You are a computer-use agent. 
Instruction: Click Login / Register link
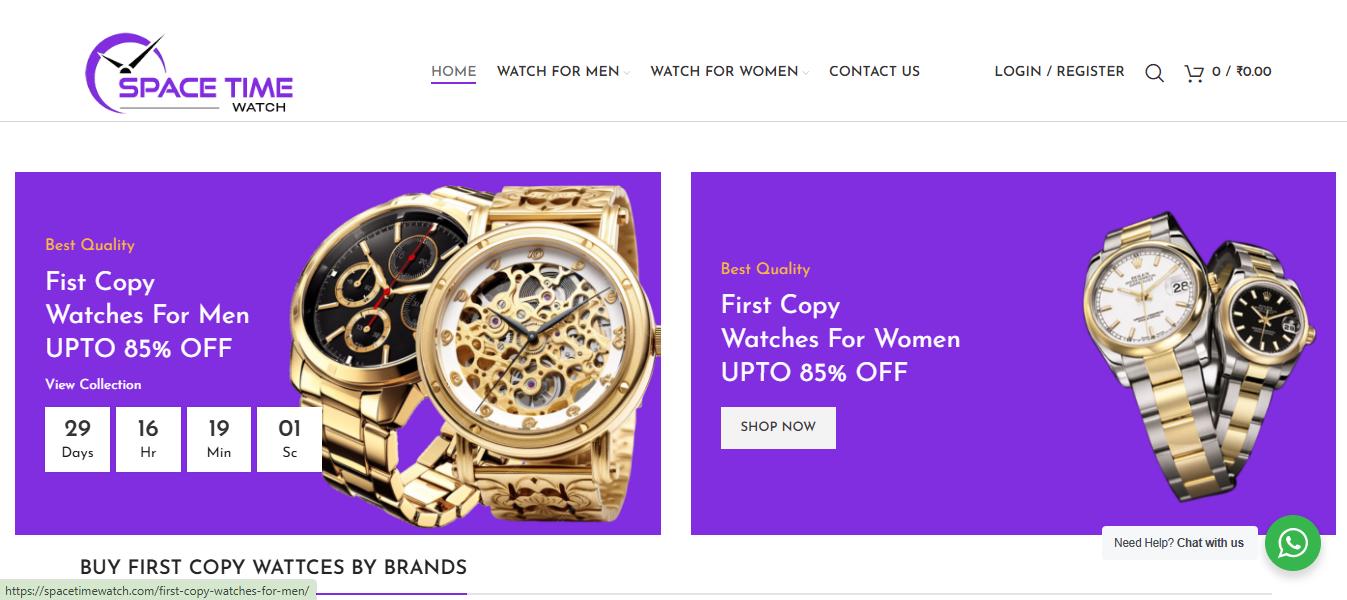tap(1059, 71)
